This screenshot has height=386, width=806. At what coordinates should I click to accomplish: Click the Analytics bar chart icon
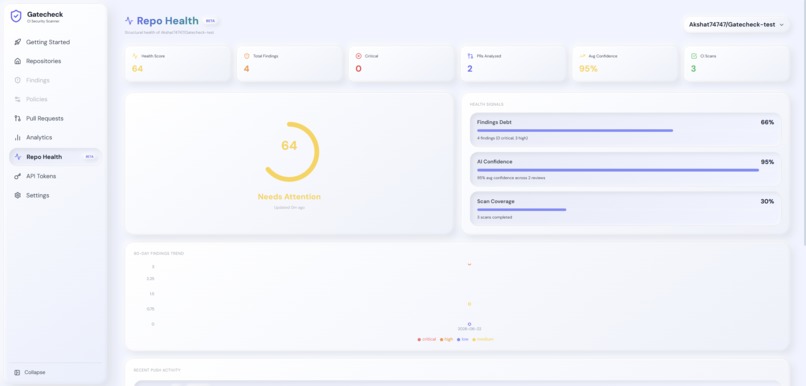(x=17, y=137)
